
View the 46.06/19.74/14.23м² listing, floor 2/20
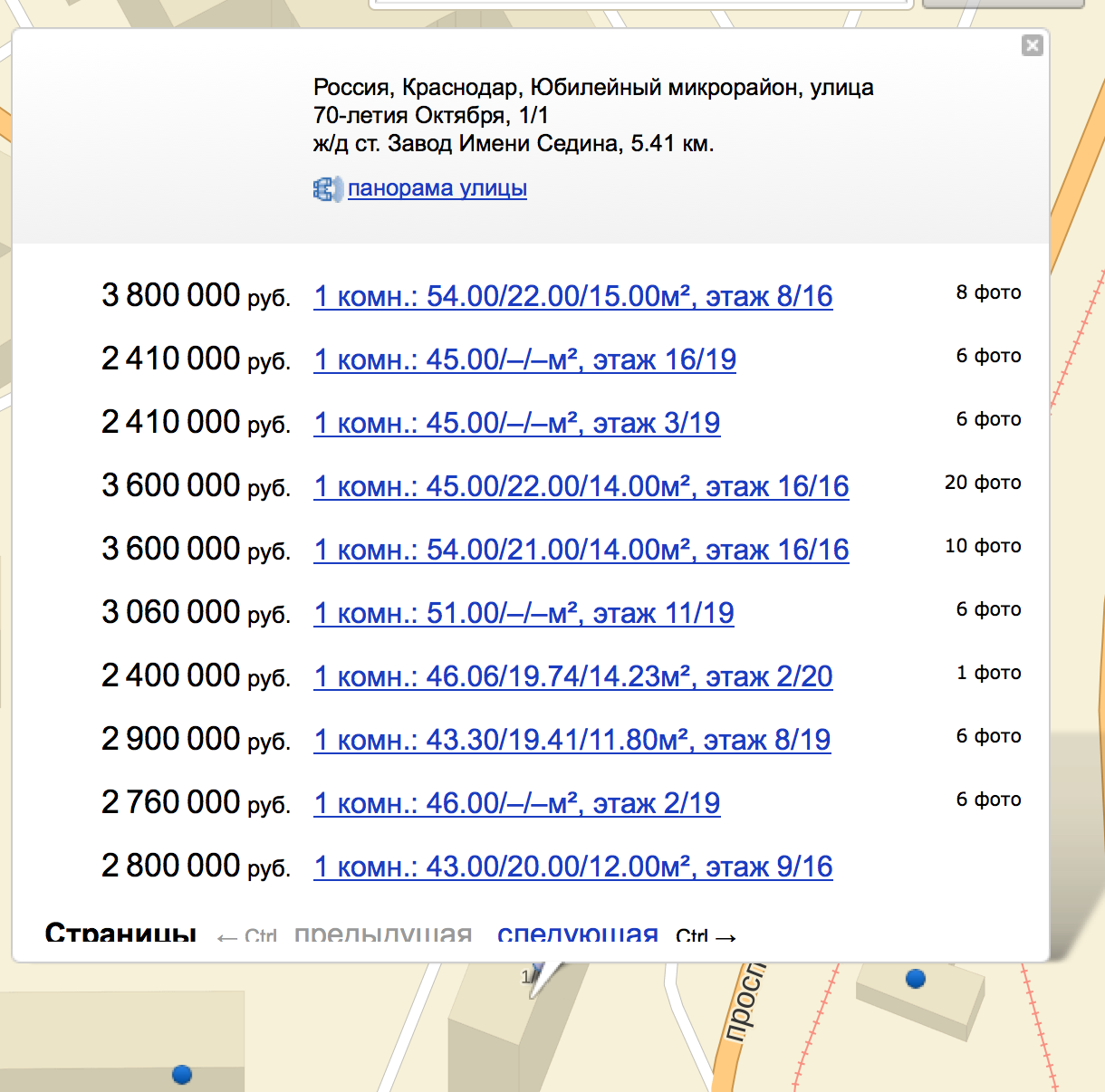point(572,676)
